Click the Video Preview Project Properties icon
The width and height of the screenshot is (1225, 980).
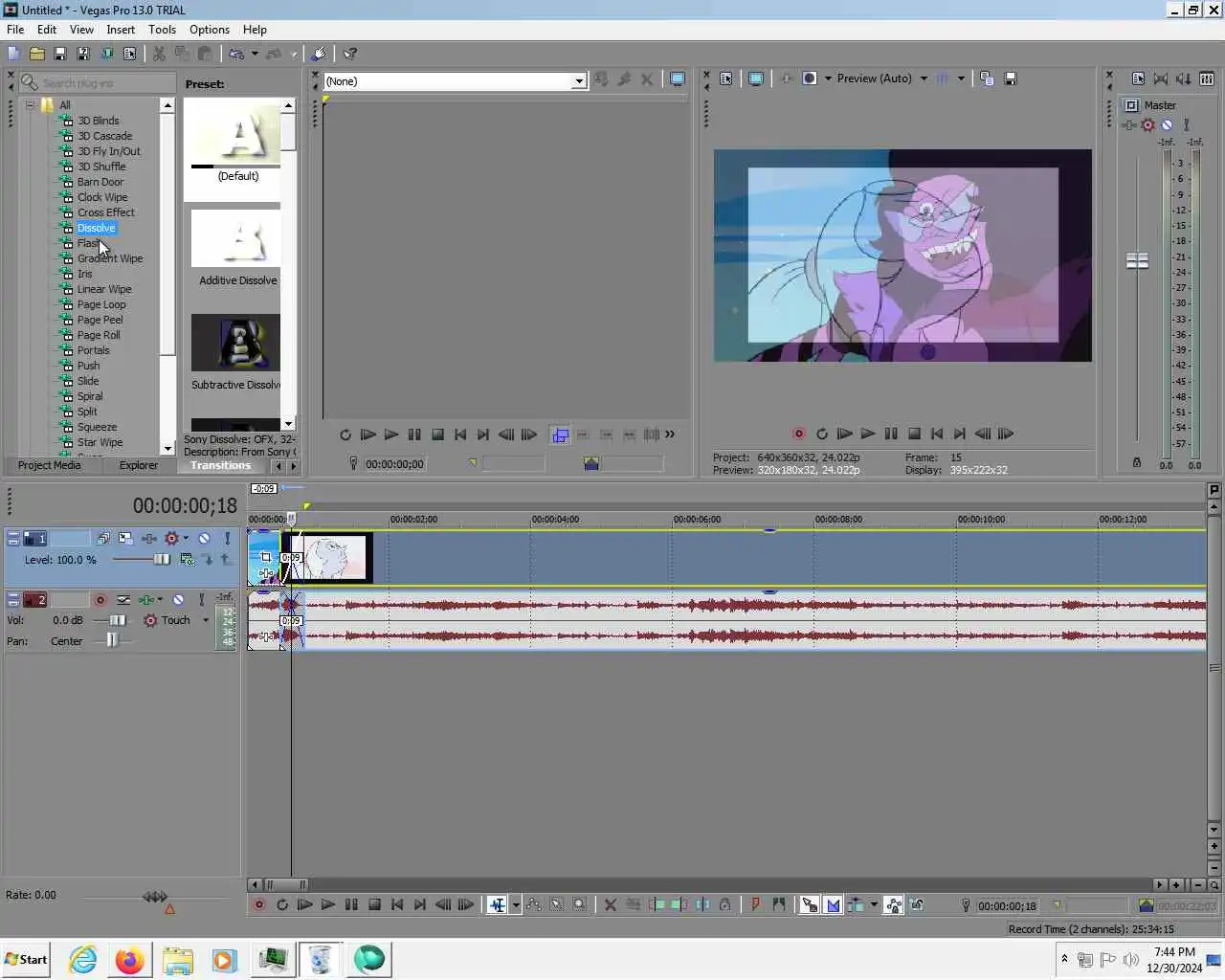[726, 78]
